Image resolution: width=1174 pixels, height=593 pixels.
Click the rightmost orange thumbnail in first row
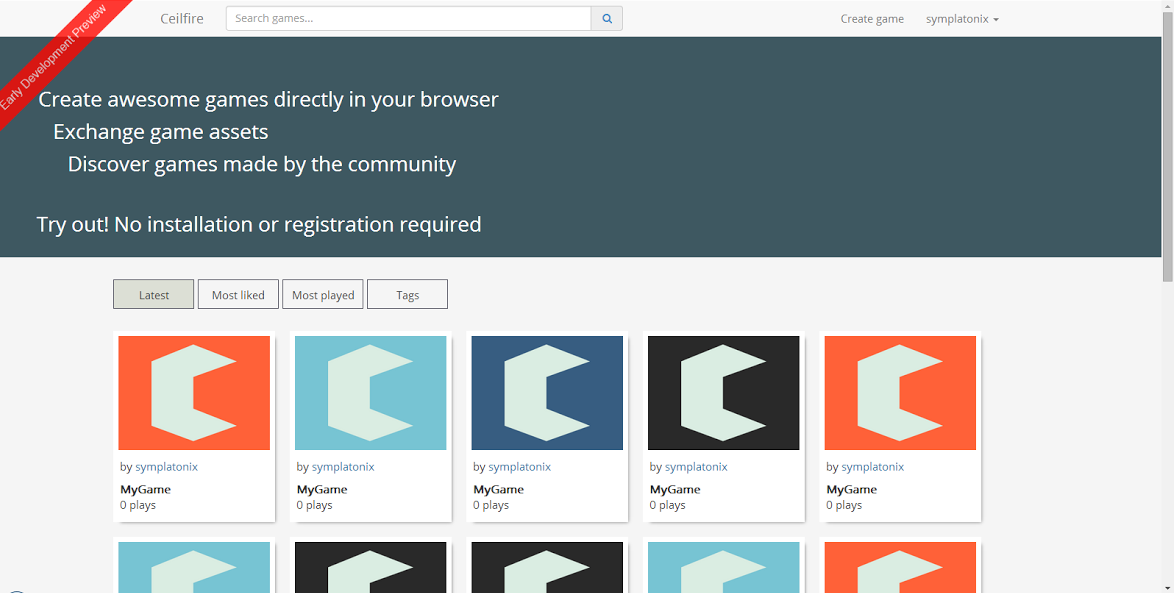[900, 393]
